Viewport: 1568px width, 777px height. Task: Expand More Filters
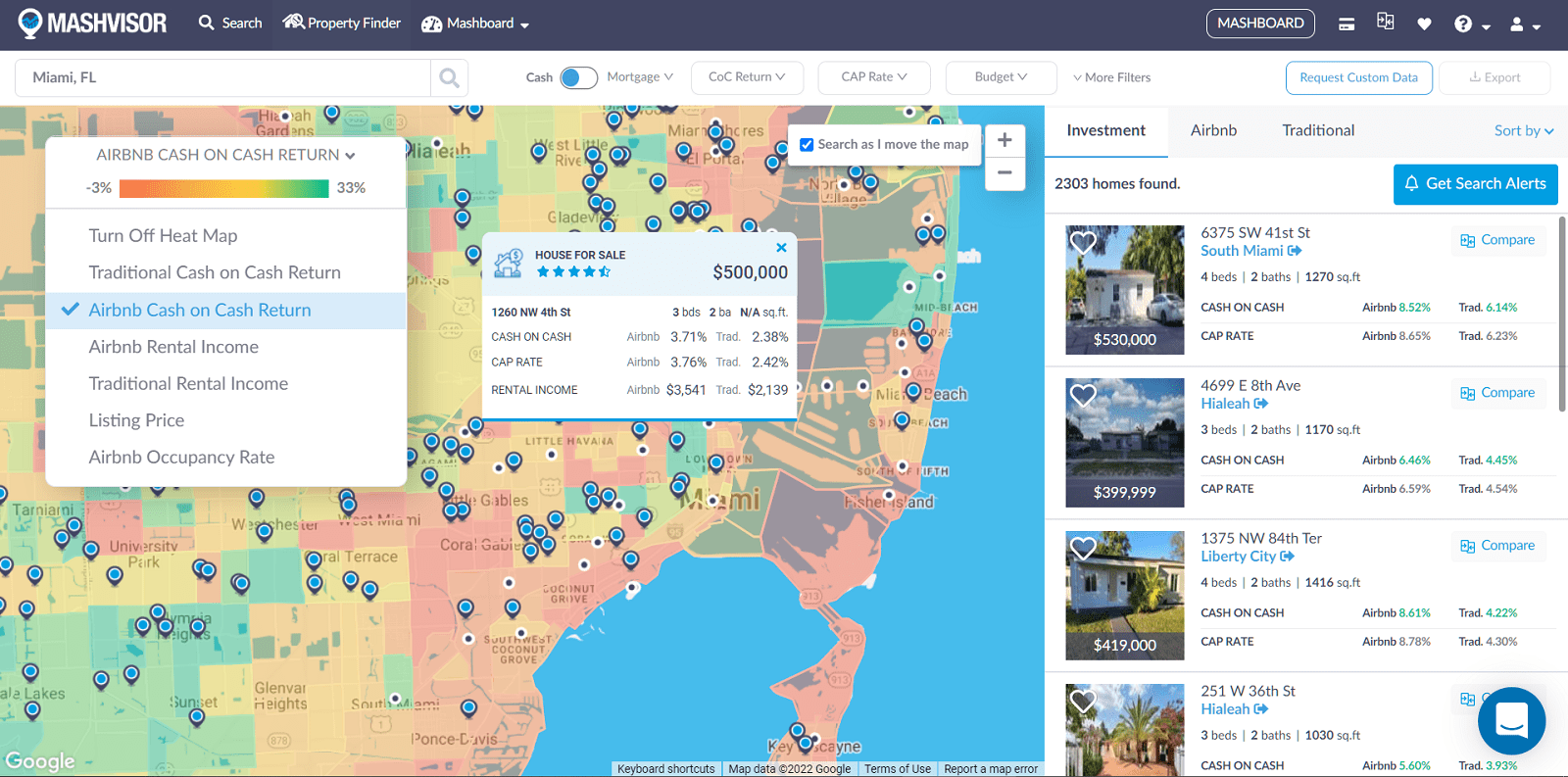[x=1112, y=77]
